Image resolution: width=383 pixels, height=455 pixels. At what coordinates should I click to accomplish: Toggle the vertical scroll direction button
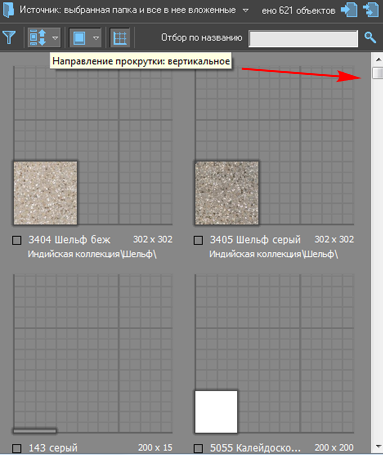(38, 37)
